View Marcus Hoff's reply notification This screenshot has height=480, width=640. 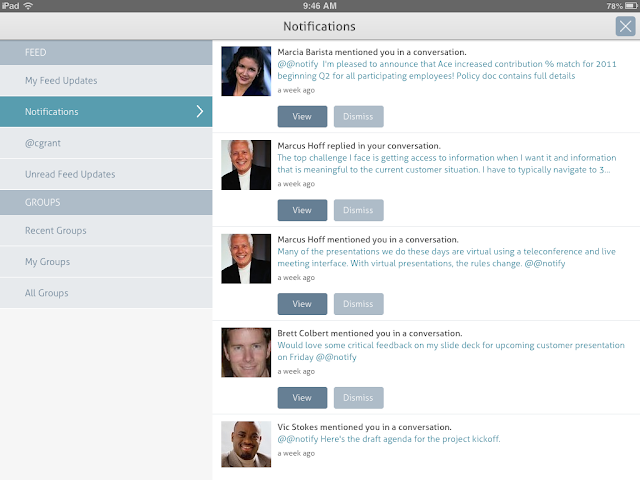tap(302, 210)
